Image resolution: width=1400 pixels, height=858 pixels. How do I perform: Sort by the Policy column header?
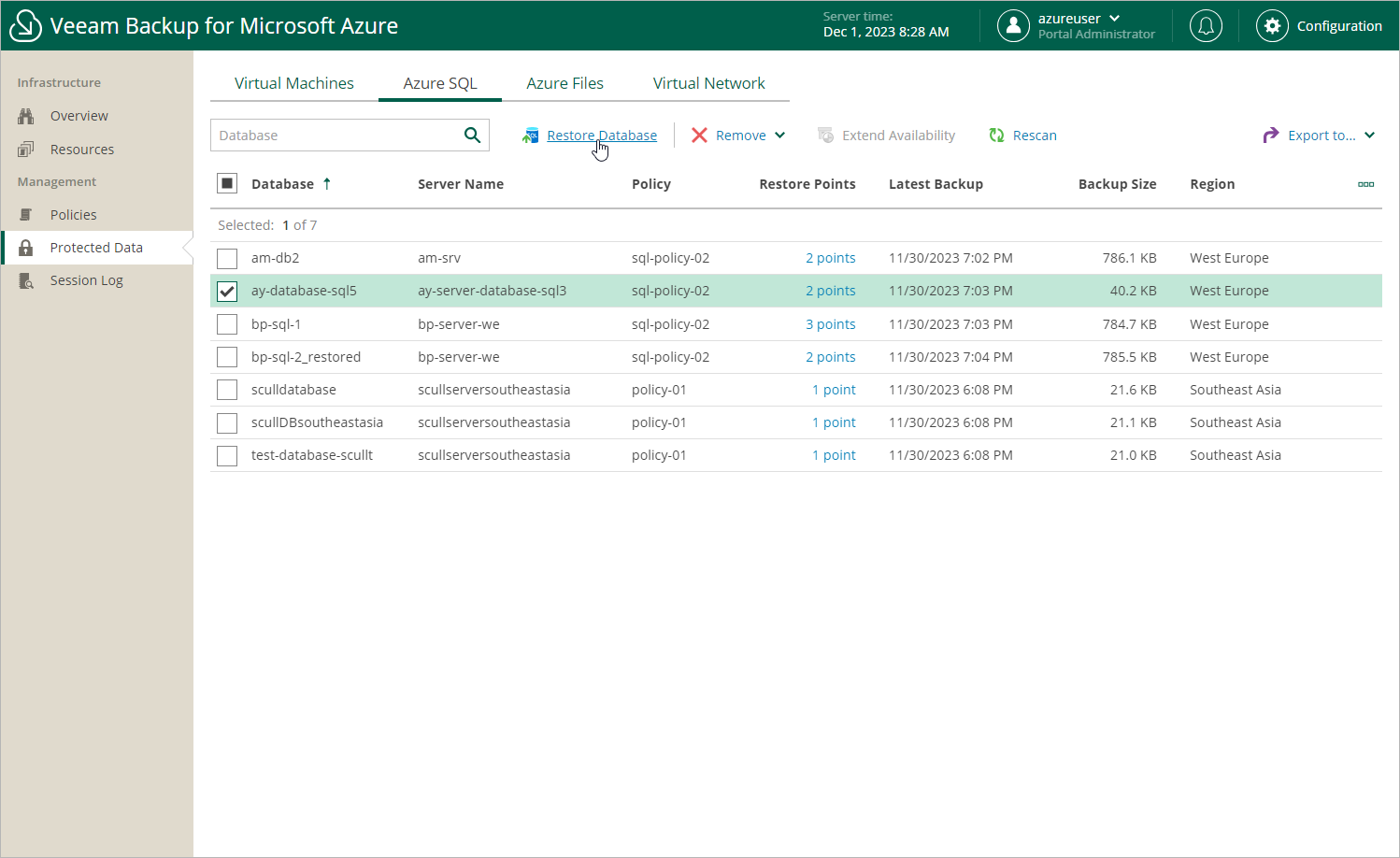click(651, 184)
